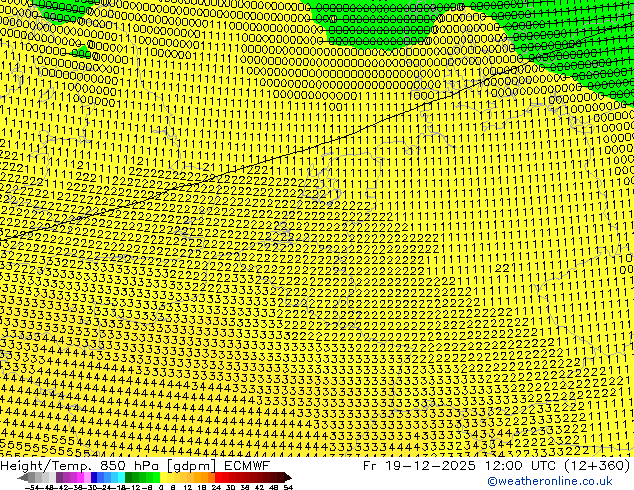Select the bright red legend swatch at 24
This screenshot has width=634, height=490.
tap(218, 477)
